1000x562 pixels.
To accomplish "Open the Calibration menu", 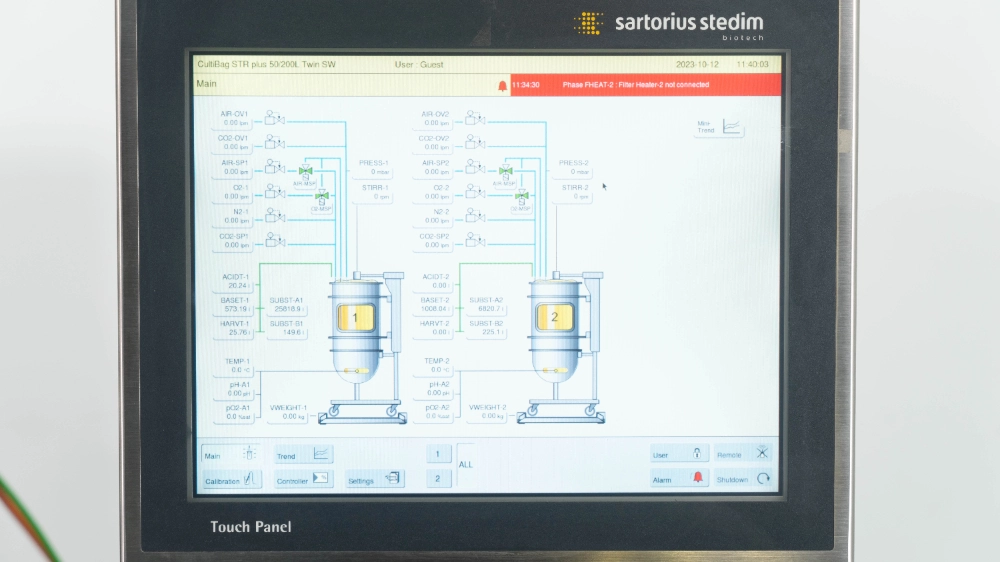I will coord(231,480).
